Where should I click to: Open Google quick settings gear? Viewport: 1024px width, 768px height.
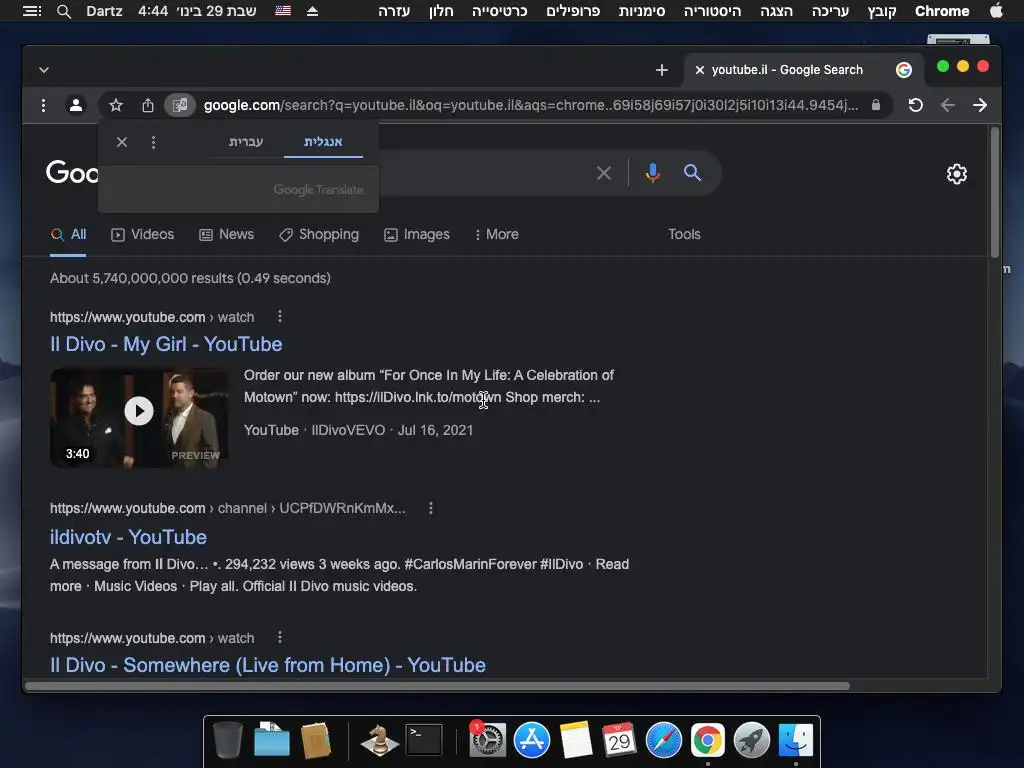click(957, 174)
